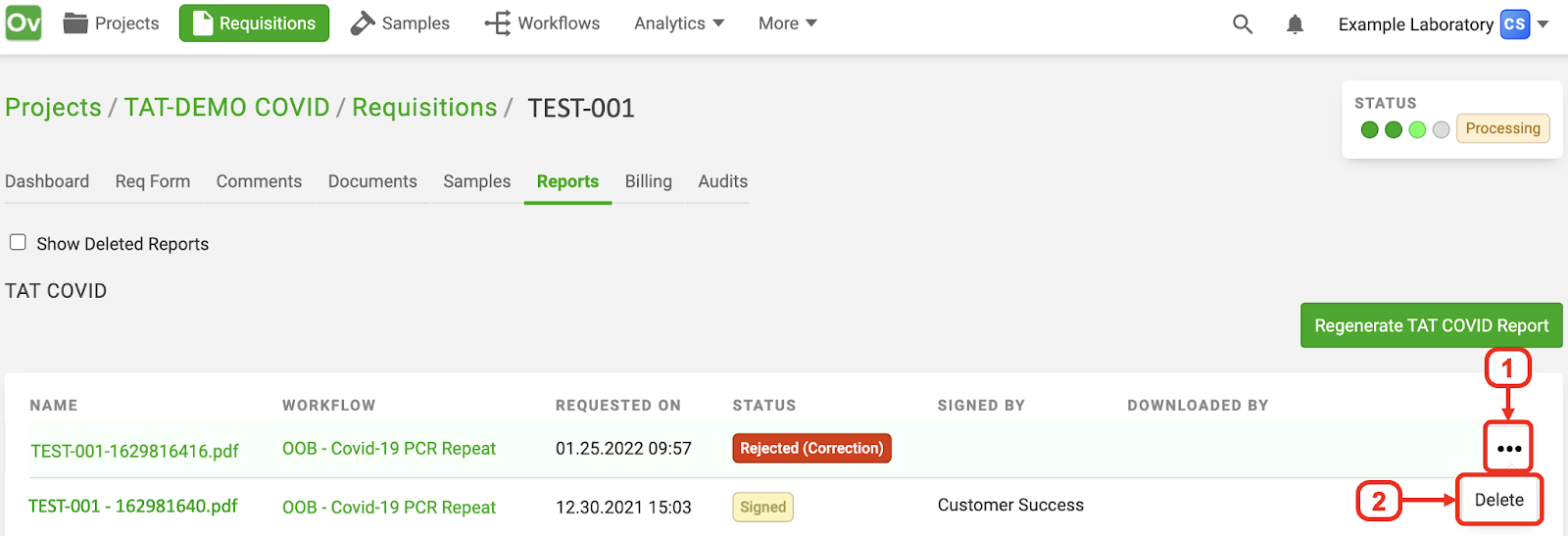Click the TEST-001 breadcrumb title
Screen dimensions: 1568x536
(x=581, y=108)
